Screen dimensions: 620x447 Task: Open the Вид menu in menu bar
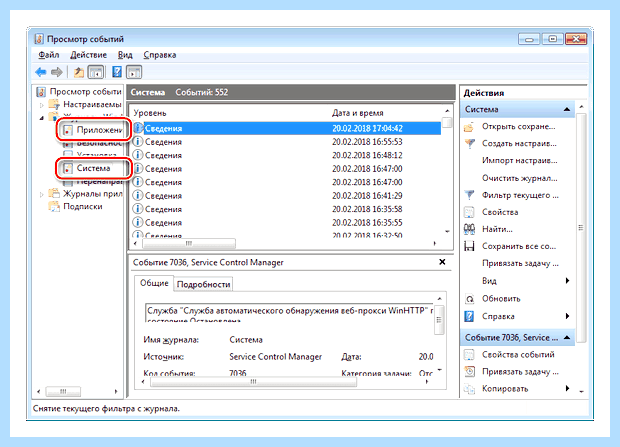click(x=125, y=55)
